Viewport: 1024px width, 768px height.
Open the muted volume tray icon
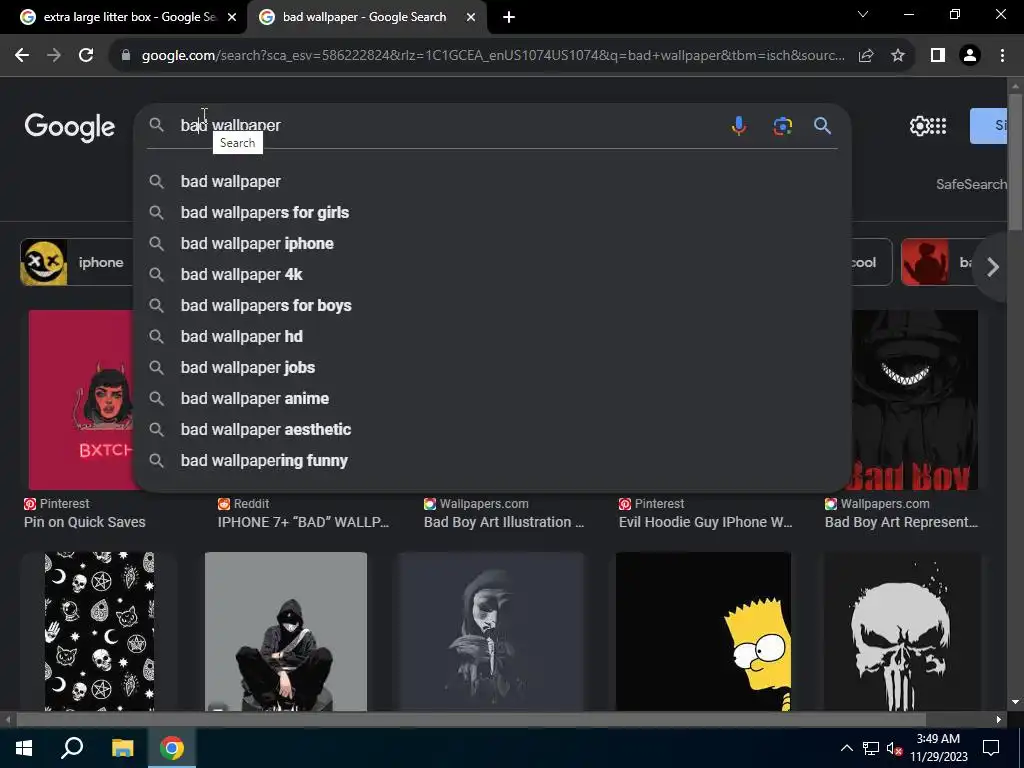coord(894,748)
